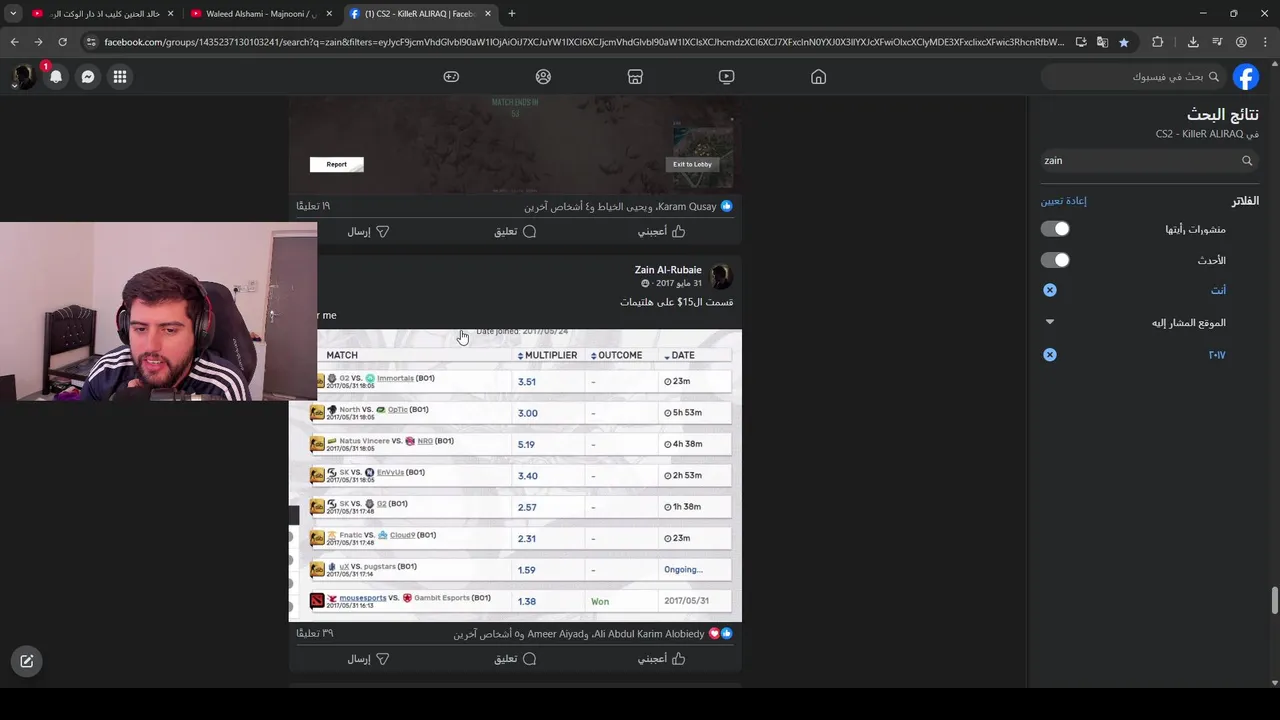Open account profile avatar menu

(x=23, y=77)
